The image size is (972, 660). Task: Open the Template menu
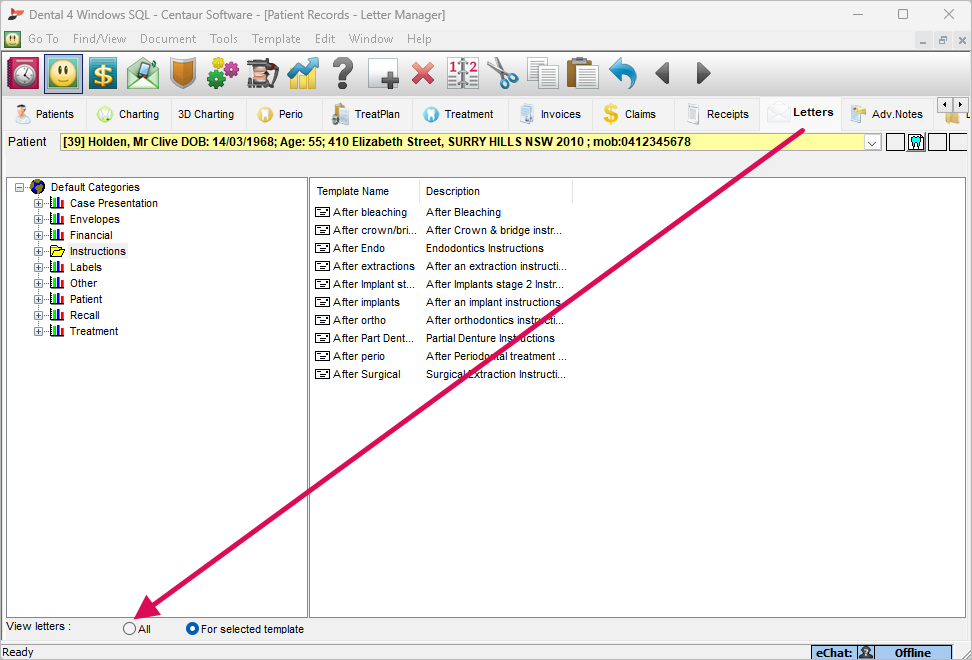276,39
